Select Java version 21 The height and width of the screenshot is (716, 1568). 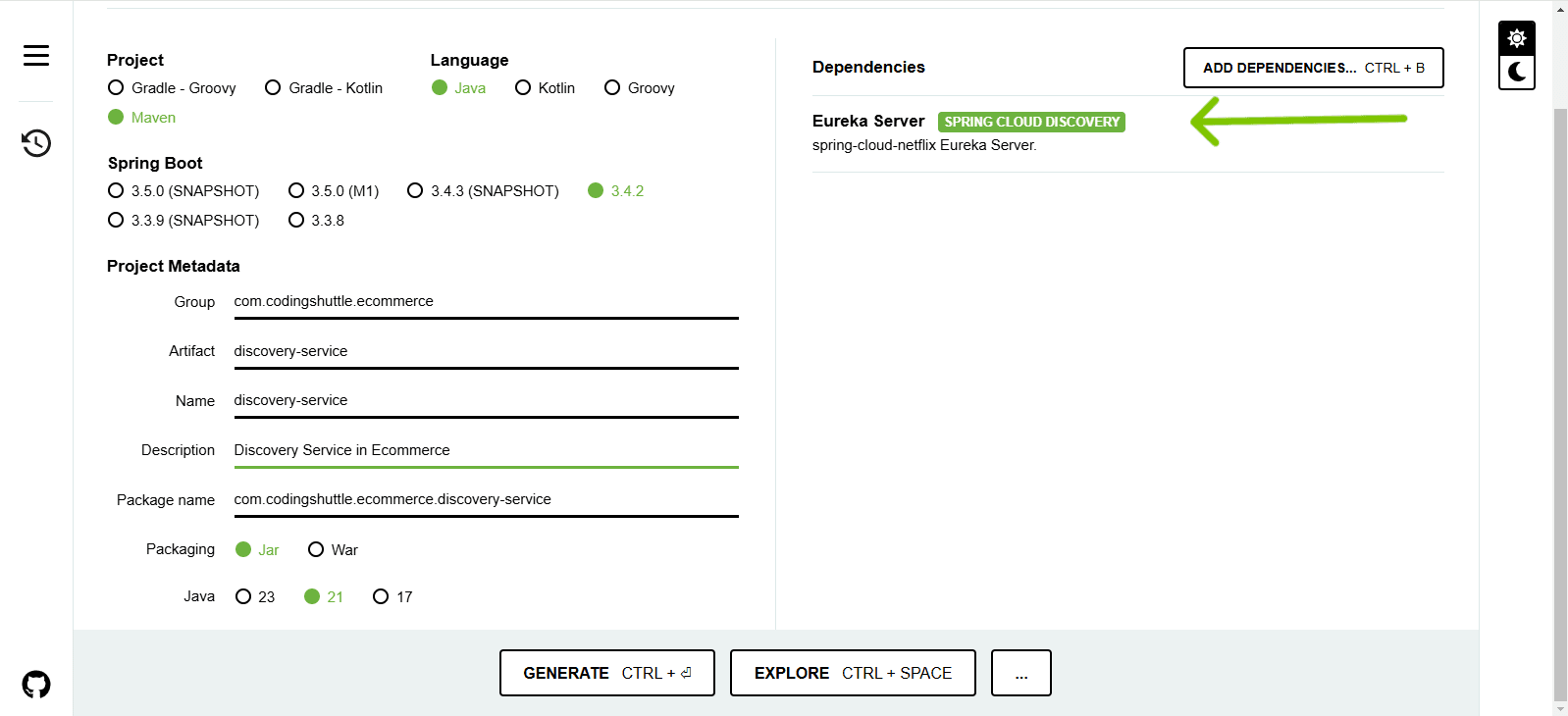click(x=324, y=597)
